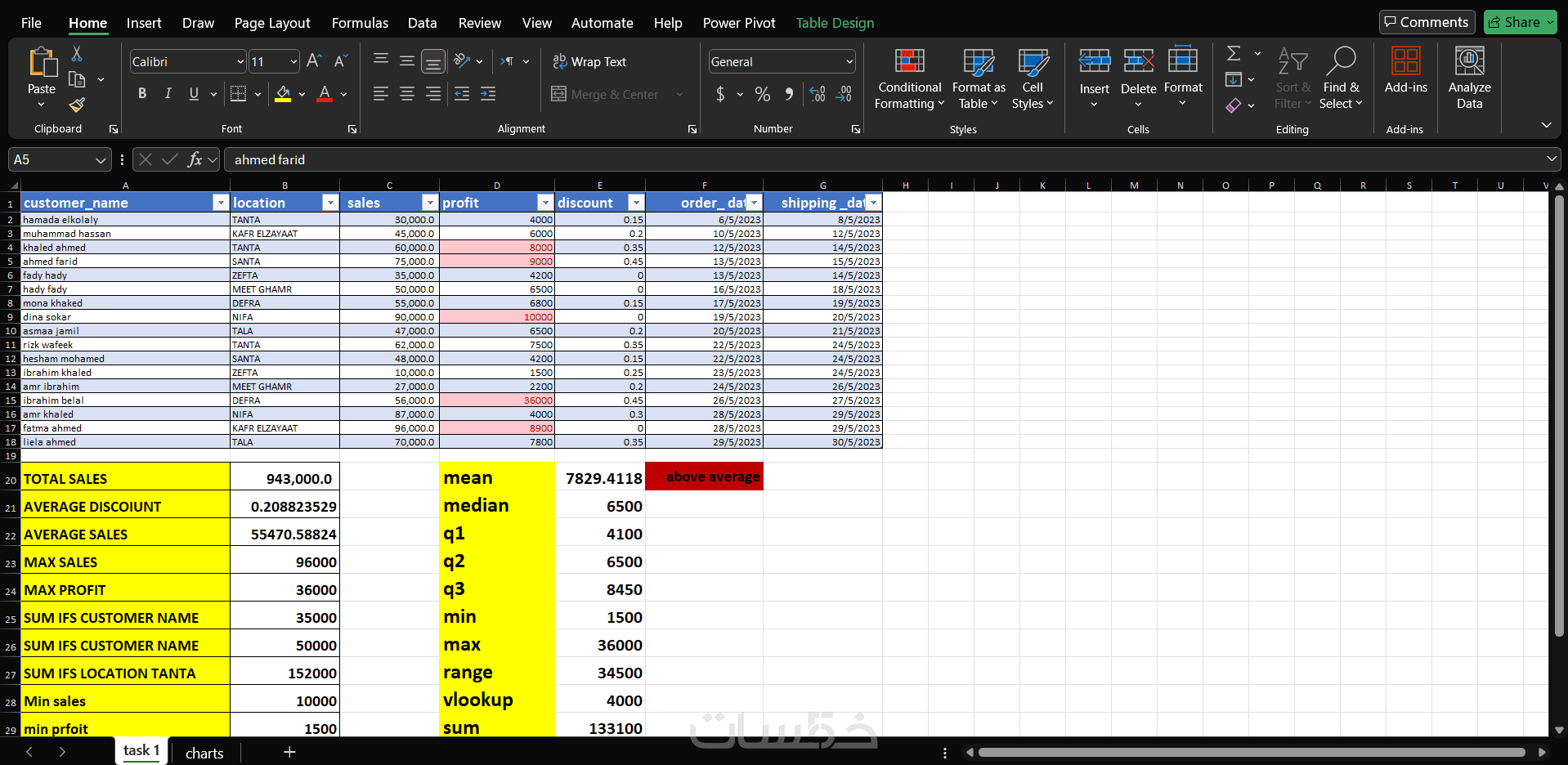The width and height of the screenshot is (1568, 765).
Task: Apply comma style number format
Action: pos(789,94)
